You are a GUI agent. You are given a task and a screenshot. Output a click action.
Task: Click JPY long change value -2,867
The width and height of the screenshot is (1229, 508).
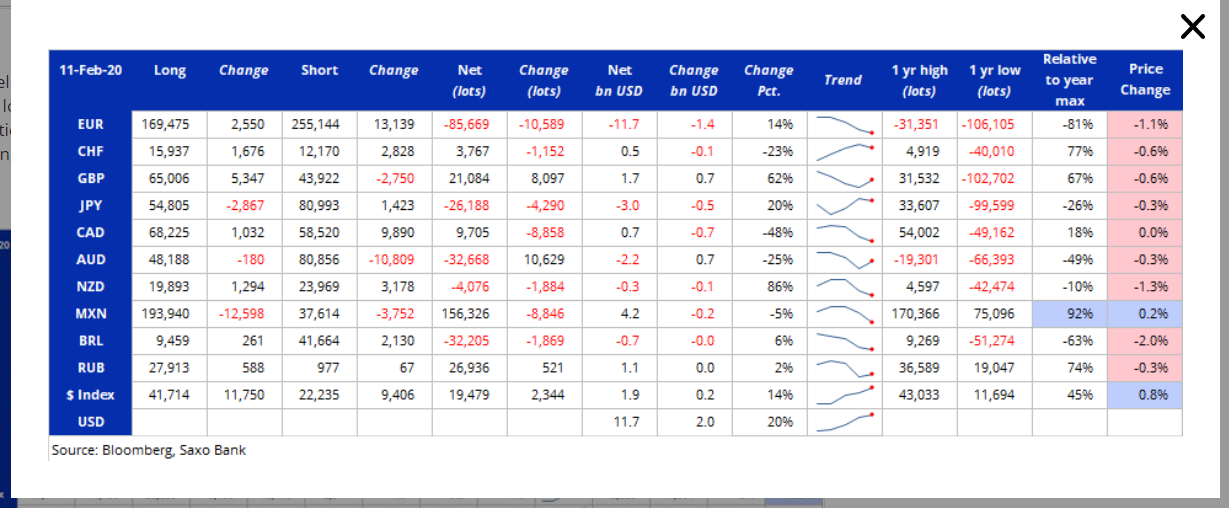point(245,206)
